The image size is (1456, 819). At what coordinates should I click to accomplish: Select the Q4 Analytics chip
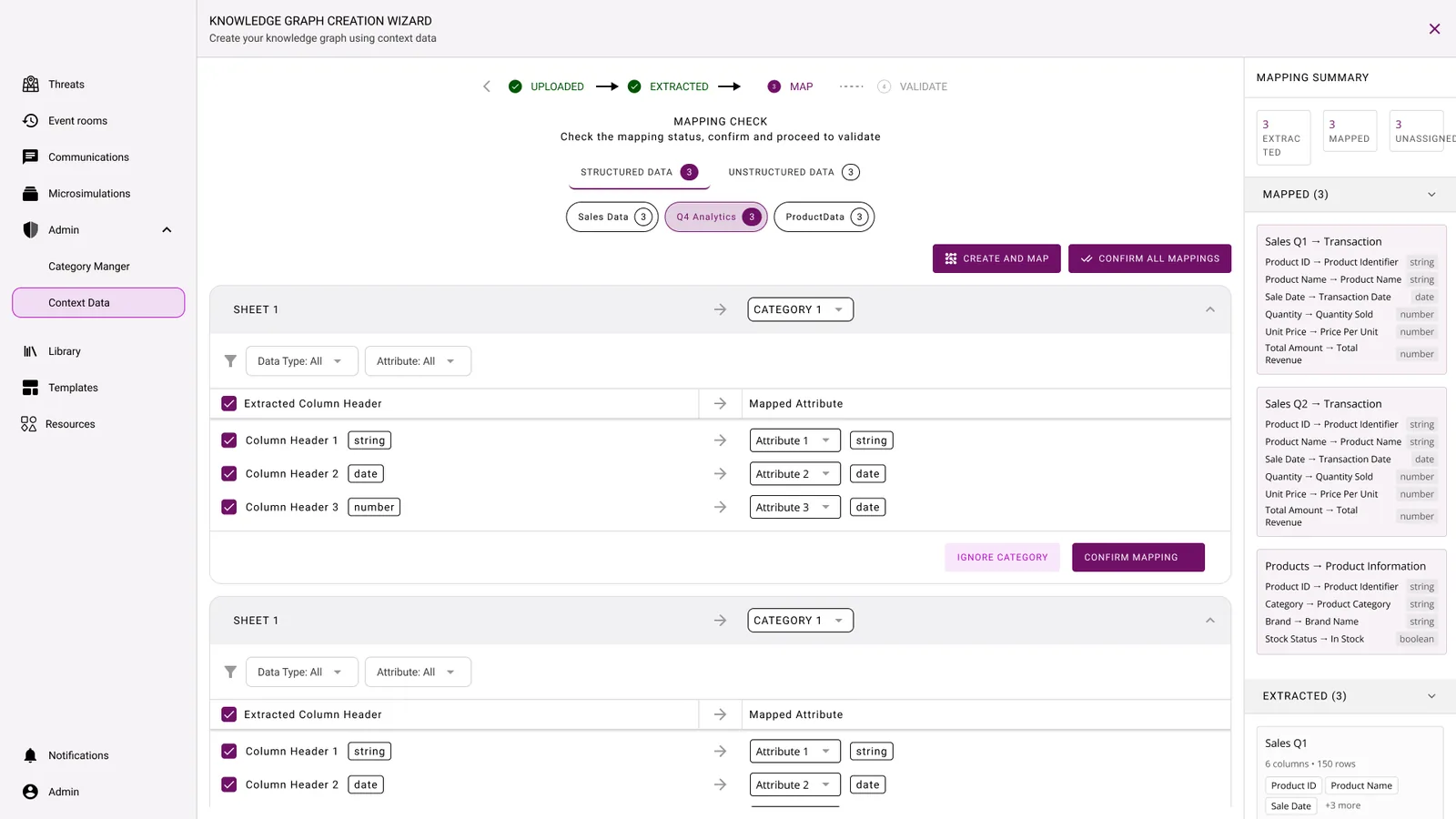tap(716, 217)
